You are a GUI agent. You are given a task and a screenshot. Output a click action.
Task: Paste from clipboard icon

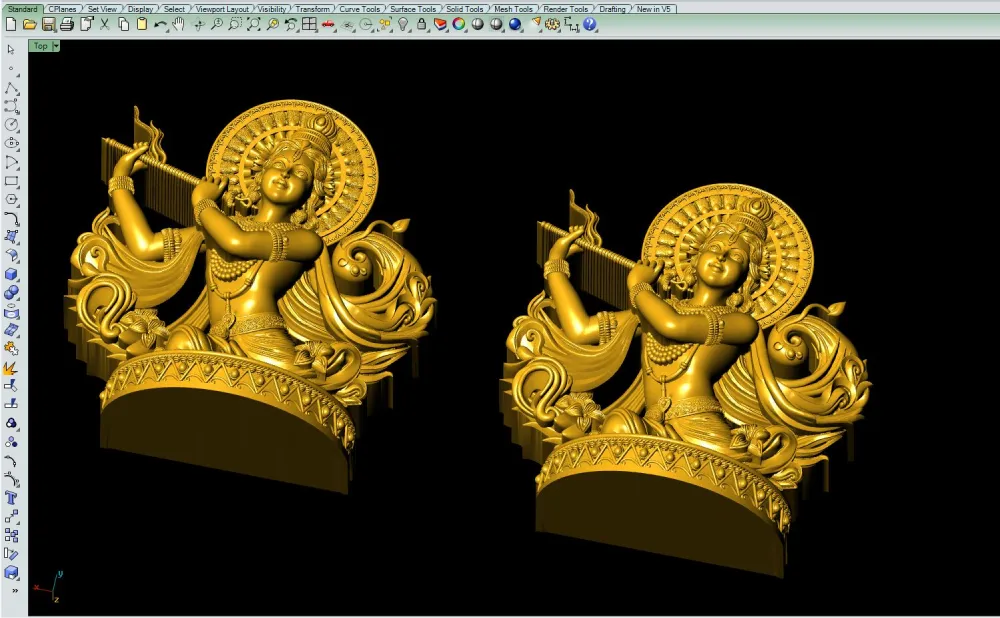[142, 24]
